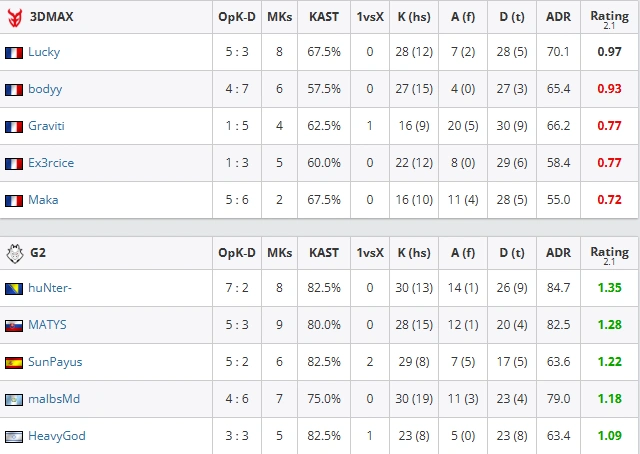Image resolution: width=640 pixels, height=454 pixels.
Task: Open SunPayus player profile
Action: (x=55, y=362)
